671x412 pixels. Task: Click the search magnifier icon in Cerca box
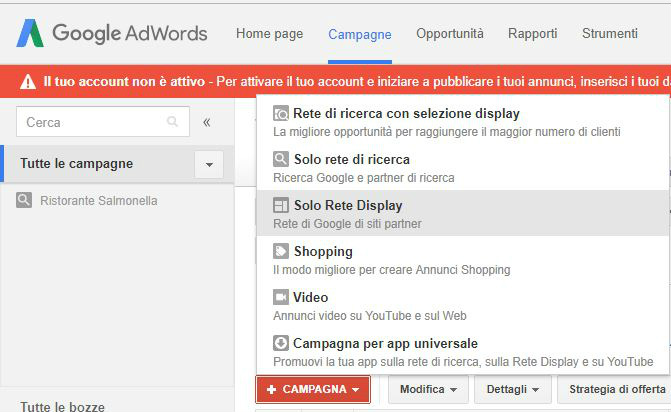point(173,122)
